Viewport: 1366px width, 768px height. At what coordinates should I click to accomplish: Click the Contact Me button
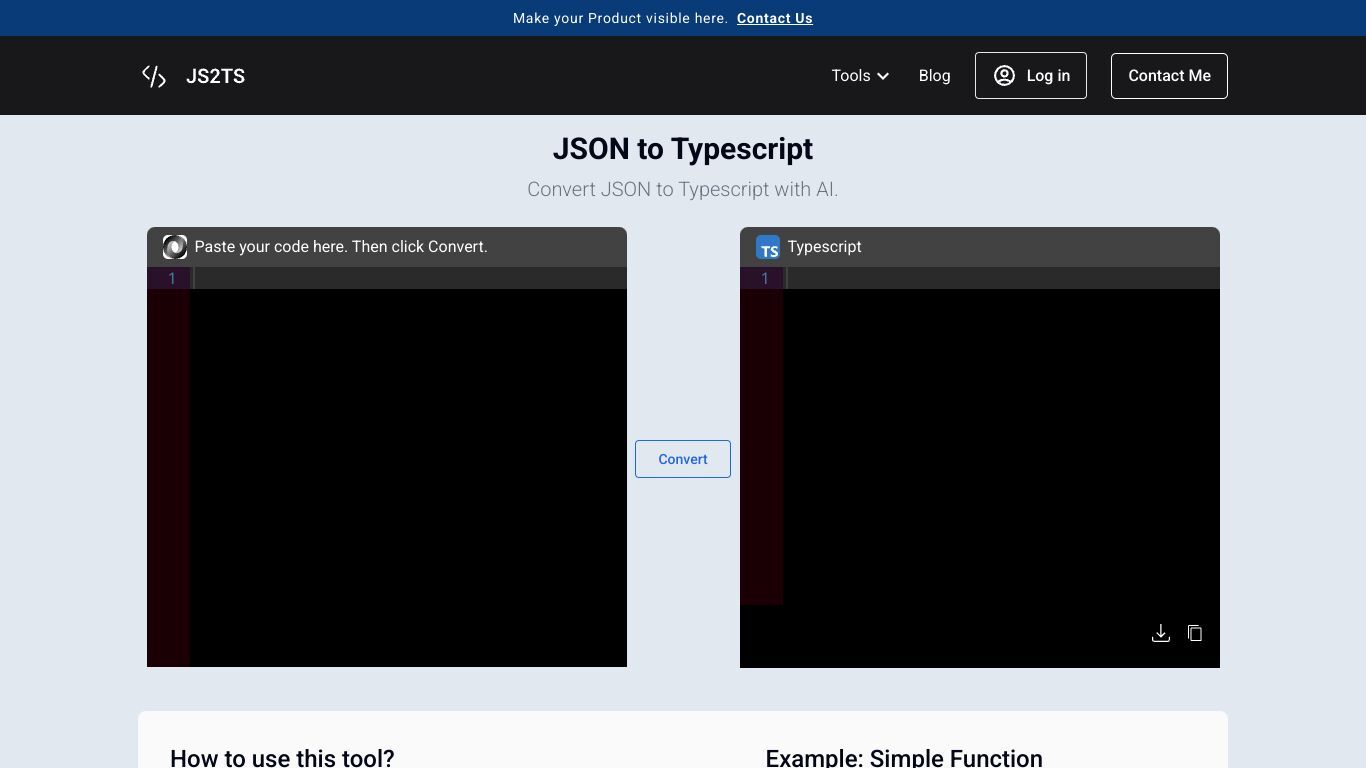tap(1169, 76)
